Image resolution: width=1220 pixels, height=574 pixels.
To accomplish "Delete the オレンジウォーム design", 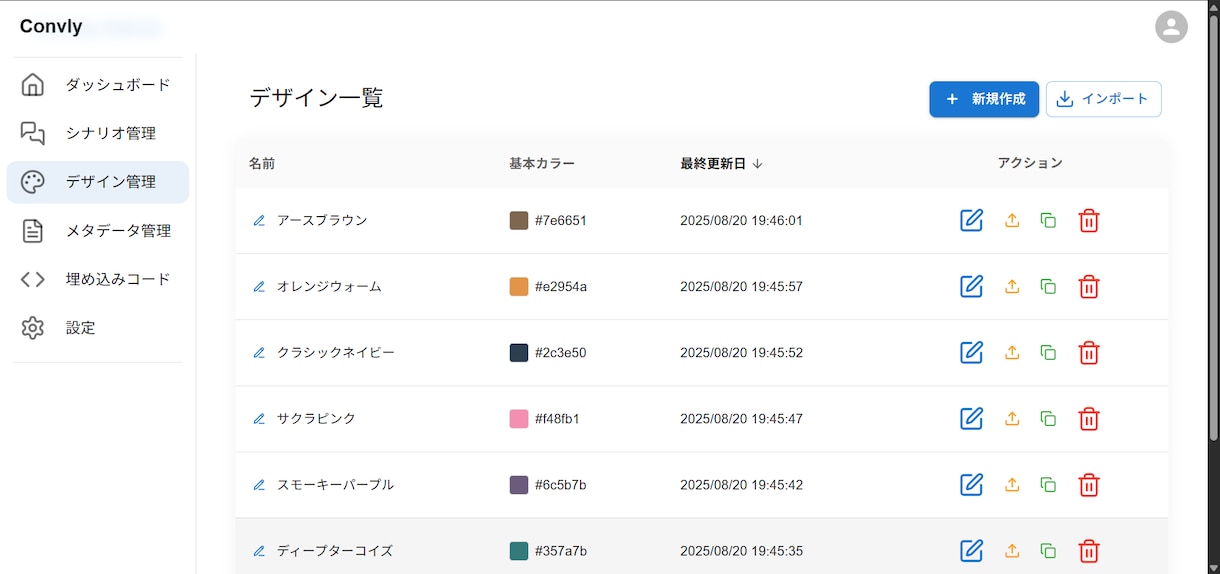I will pos(1089,286).
